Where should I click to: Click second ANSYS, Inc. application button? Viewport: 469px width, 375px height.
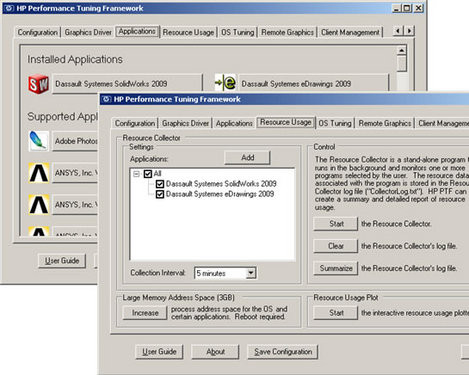pyautogui.click(x=75, y=205)
